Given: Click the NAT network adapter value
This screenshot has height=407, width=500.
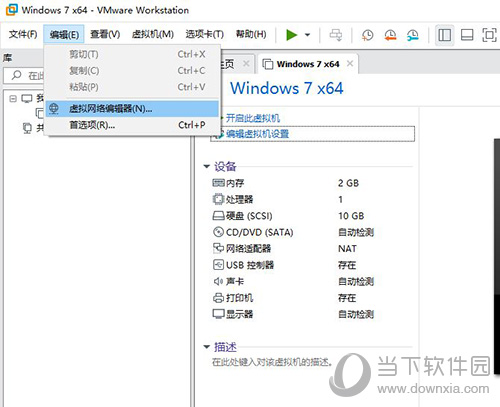Looking at the screenshot, I should (347, 249).
